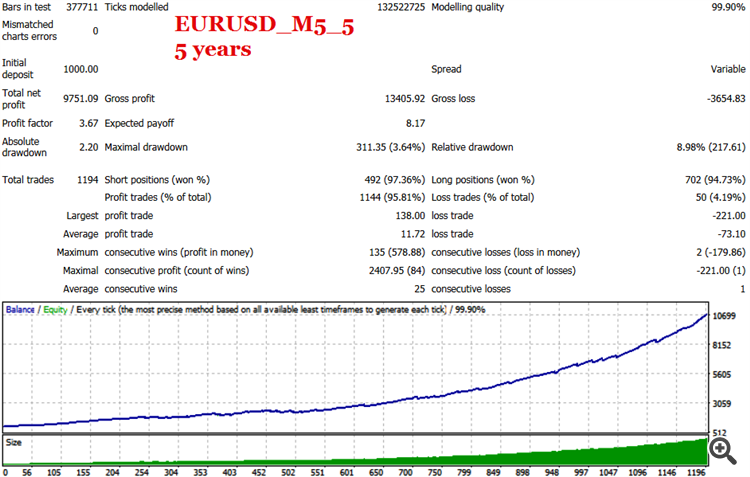Click the 5605 y-axis label
The image size is (750, 477).
pos(722,375)
